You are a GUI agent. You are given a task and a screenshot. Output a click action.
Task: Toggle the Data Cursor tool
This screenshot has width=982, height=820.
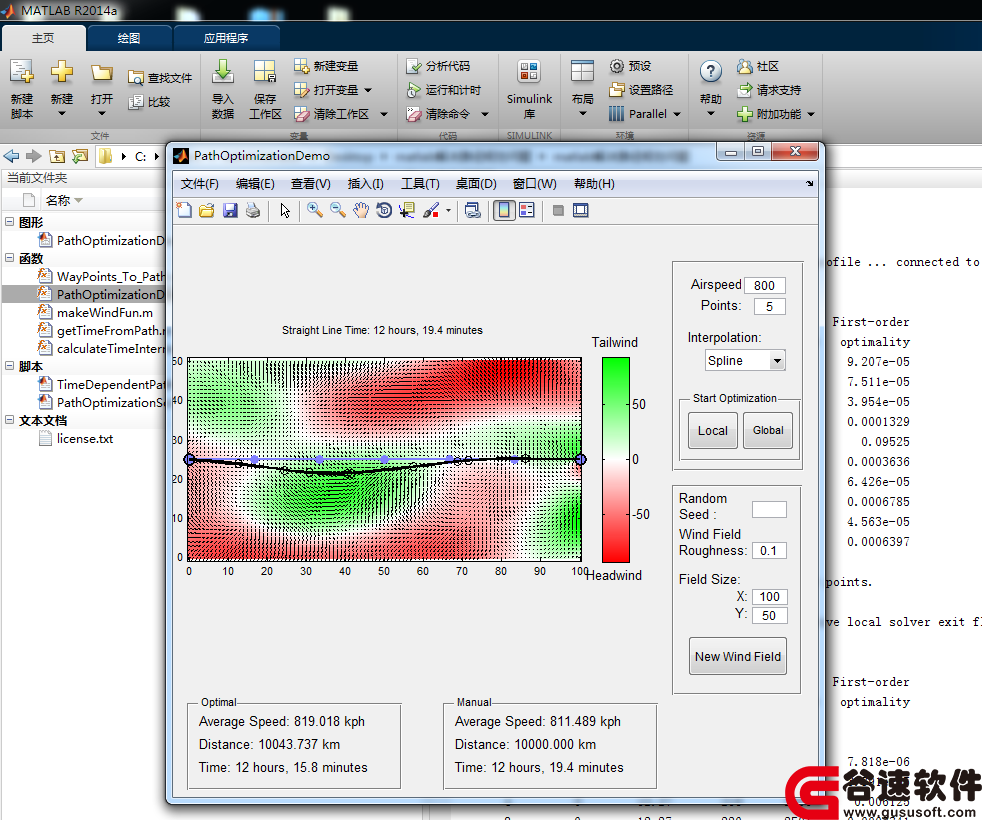(407, 210)
